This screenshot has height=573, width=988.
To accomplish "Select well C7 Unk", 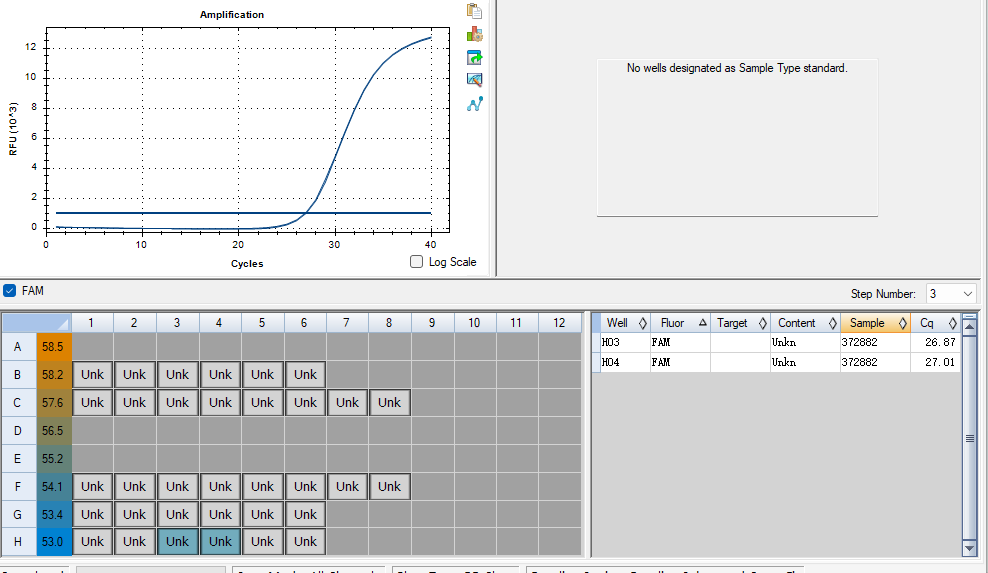I will pyautogui.click(x=347, y=402).
